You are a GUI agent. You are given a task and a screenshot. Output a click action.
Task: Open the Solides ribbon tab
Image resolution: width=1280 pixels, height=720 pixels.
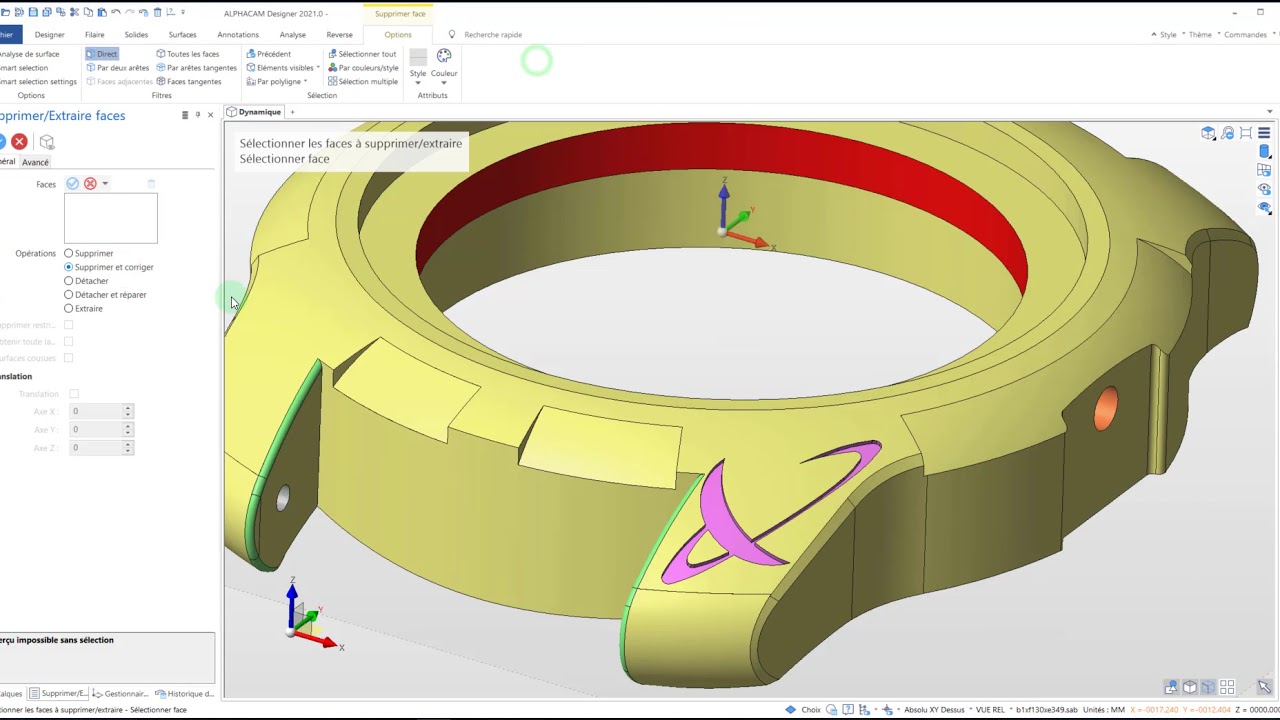coord(136,35)
